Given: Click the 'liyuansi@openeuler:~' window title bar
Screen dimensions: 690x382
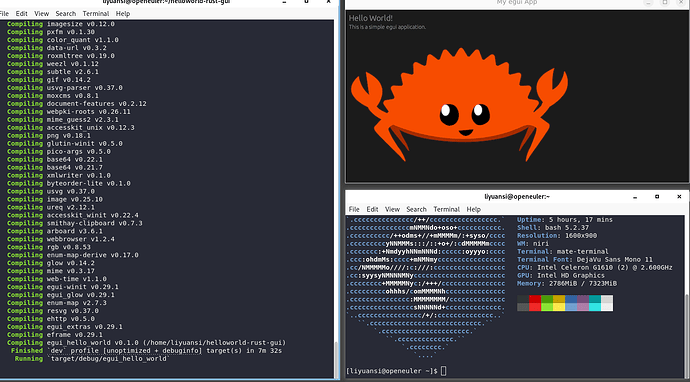Looking at the screenshot, I should coord(517,197).
